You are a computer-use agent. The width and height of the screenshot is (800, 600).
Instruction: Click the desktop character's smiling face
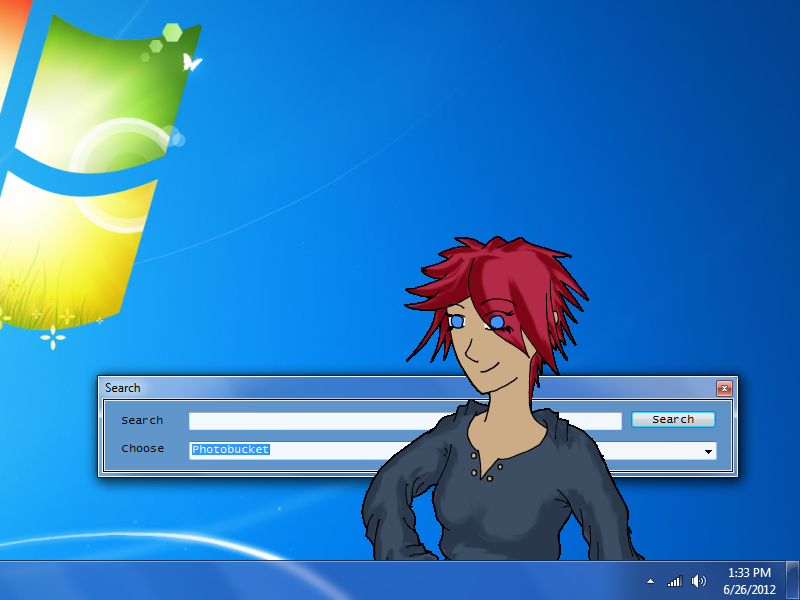coord(490,350)
